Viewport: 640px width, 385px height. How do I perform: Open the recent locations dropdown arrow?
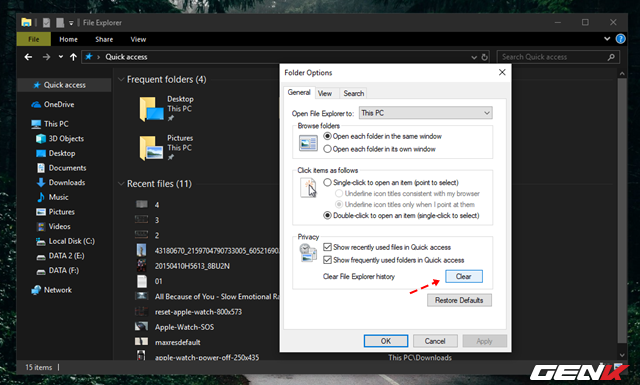60,57
